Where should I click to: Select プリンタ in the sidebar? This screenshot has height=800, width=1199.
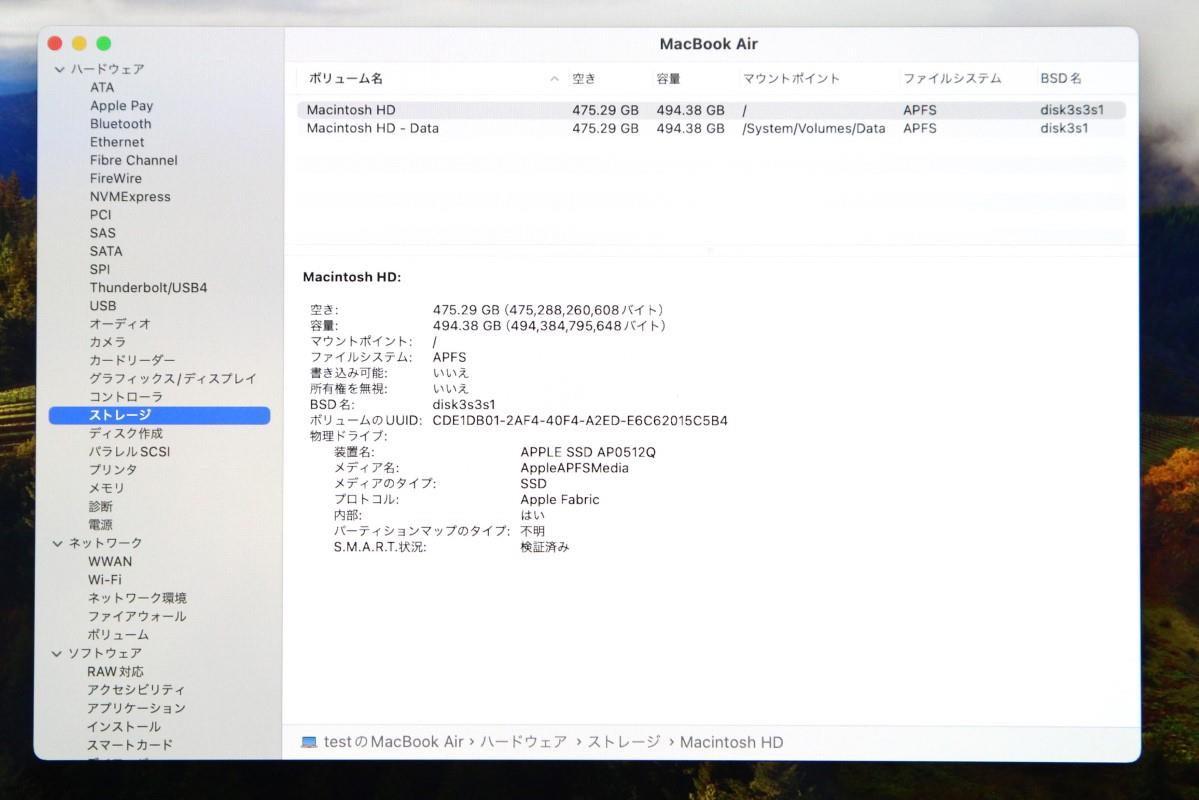coord(113,470)
